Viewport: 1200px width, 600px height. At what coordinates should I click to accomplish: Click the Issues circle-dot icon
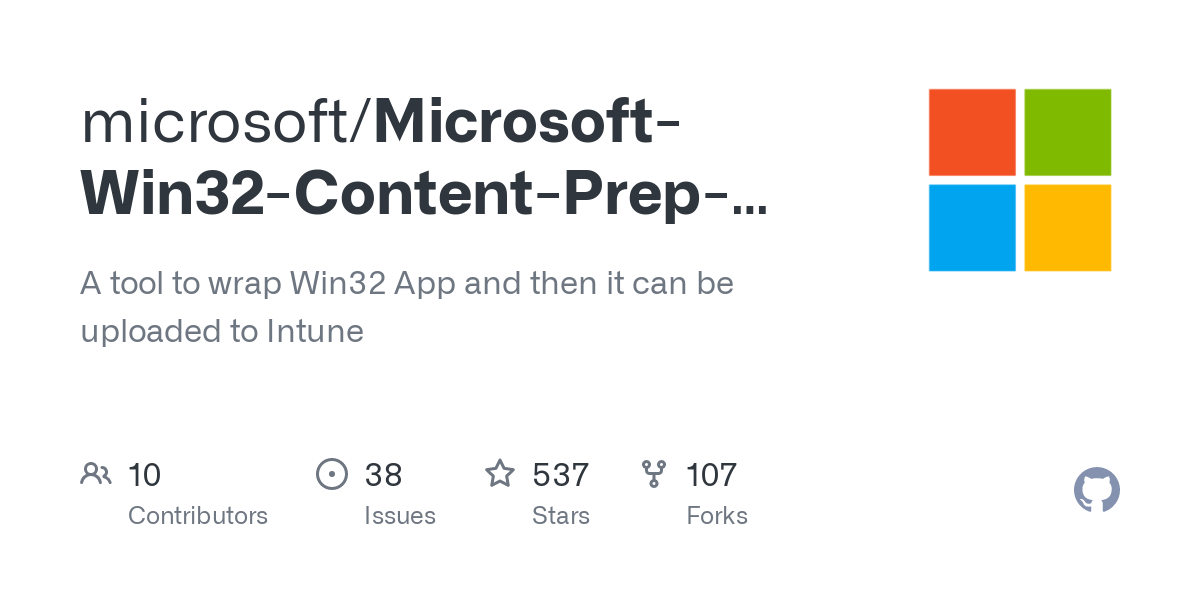[x=331, y=474]
